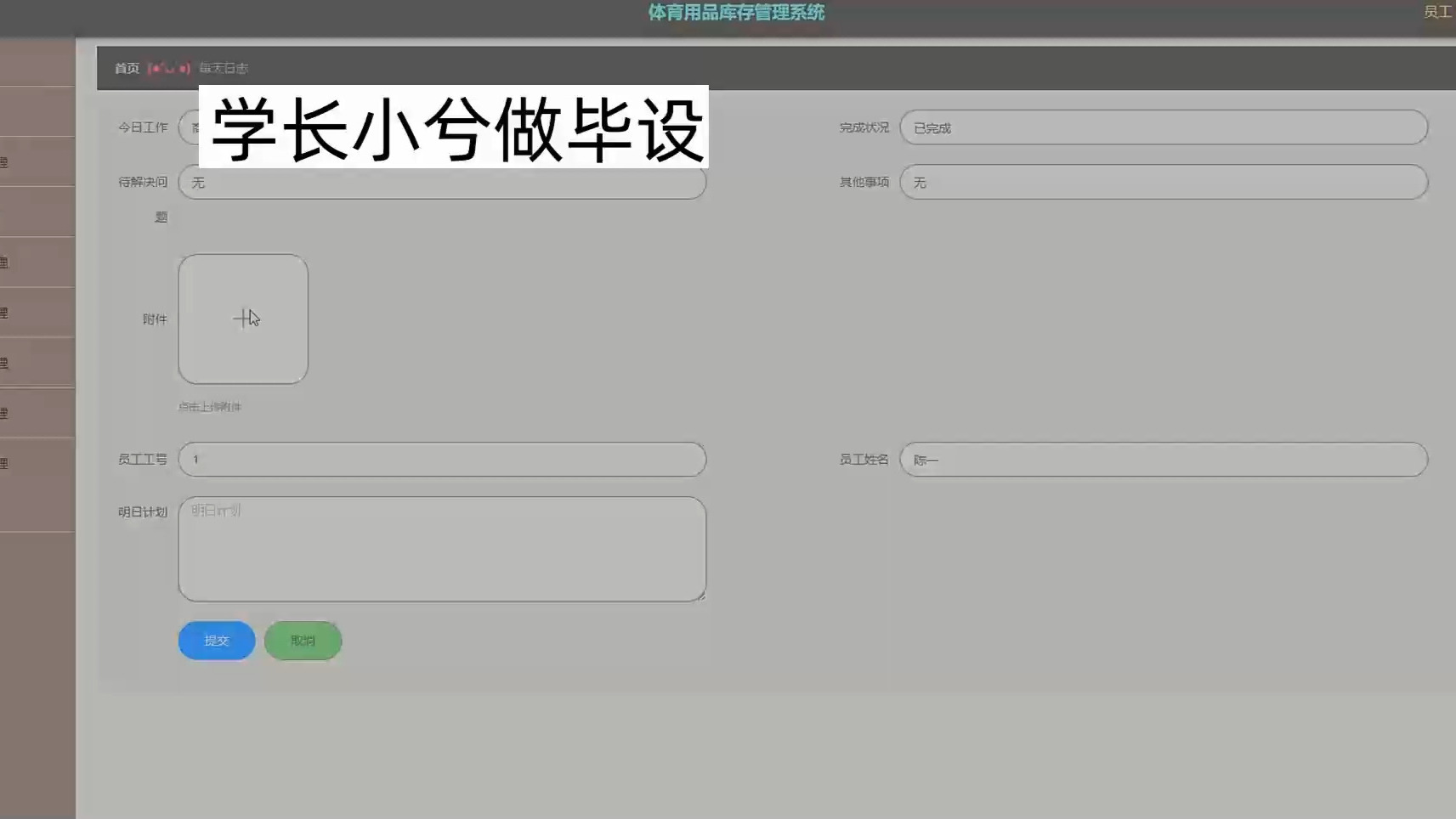Click the plus icon to upload attachment

[x=243, y=319]
